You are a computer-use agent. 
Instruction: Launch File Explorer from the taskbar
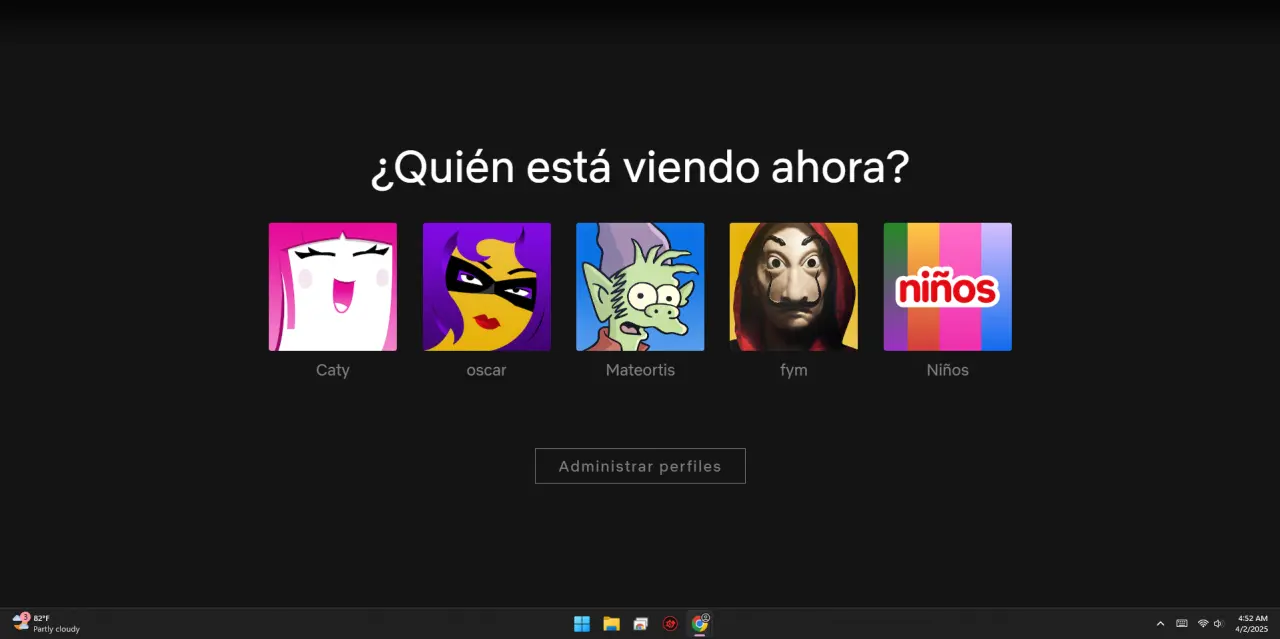(x=611, y=624)
